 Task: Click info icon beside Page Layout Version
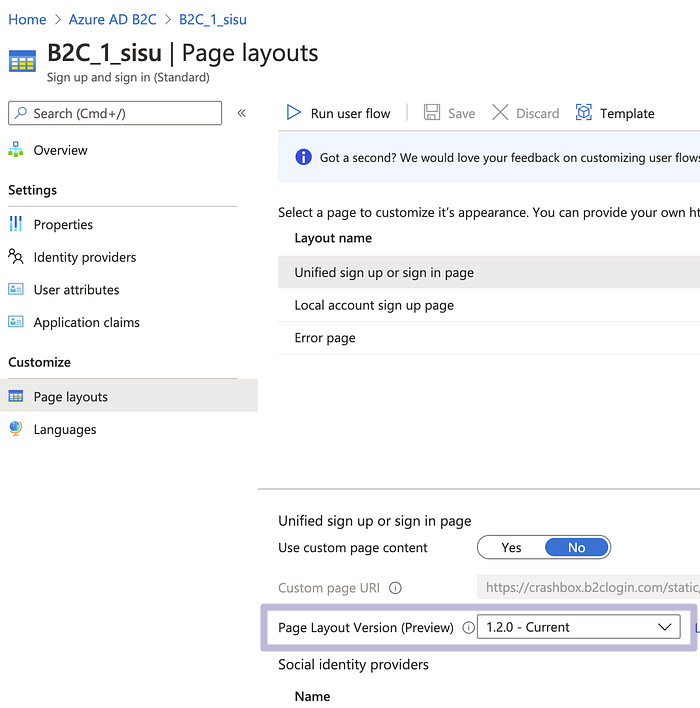pos(468,628)
